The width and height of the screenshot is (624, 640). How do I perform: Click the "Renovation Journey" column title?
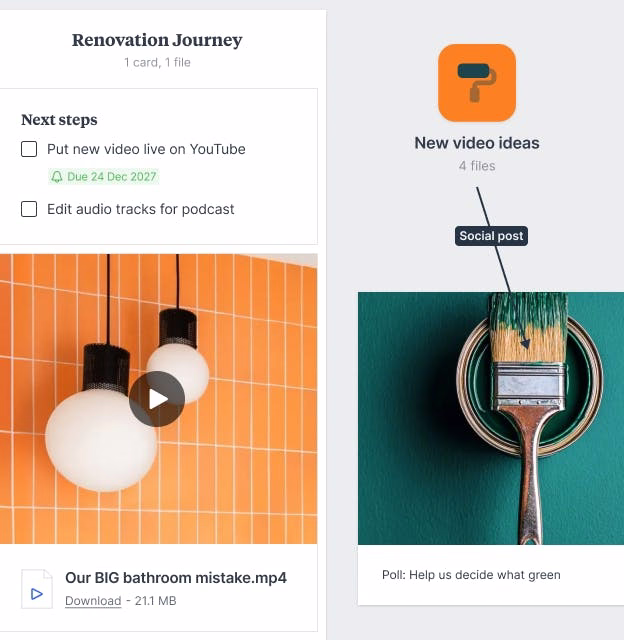pyautogui.click(x=157, y=41)
